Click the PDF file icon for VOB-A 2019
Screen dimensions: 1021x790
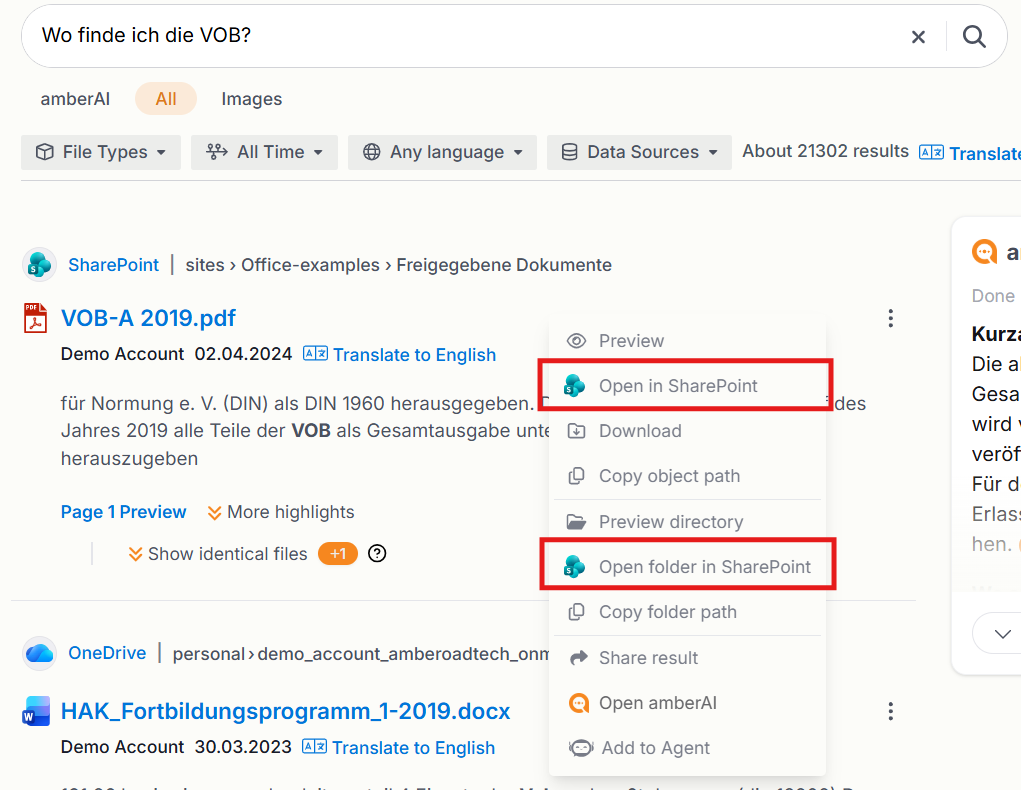(35, 318)
